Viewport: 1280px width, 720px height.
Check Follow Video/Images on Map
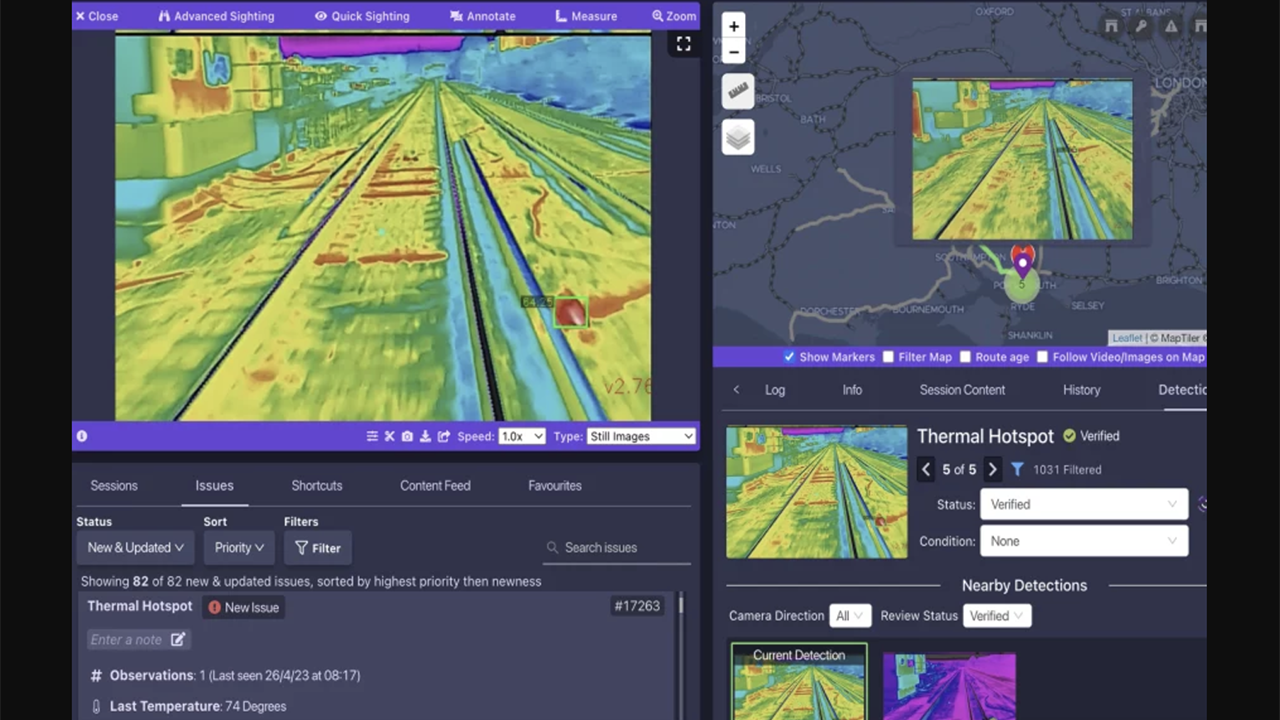pos(1042,357)
